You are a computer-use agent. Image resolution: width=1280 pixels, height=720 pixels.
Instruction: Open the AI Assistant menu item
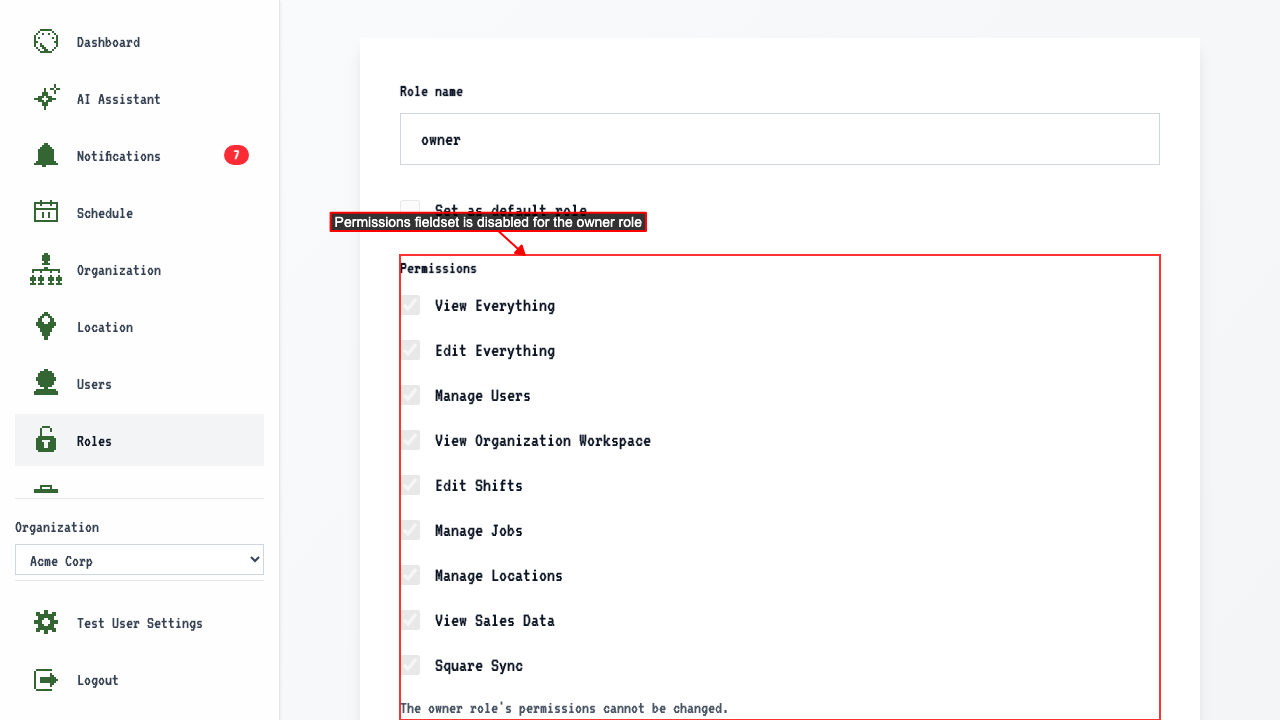[139, 99]
